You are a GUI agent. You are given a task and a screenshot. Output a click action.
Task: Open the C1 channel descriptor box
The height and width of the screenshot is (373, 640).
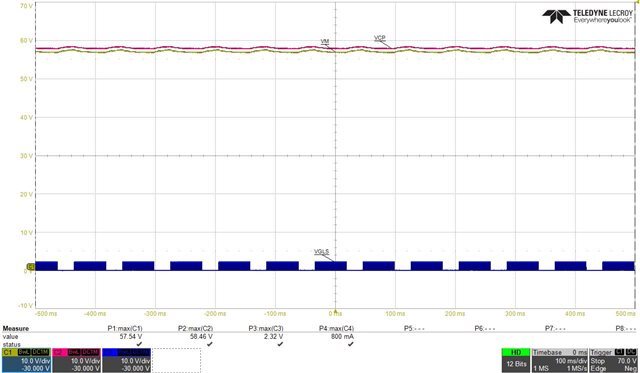(x=26, y=360)
